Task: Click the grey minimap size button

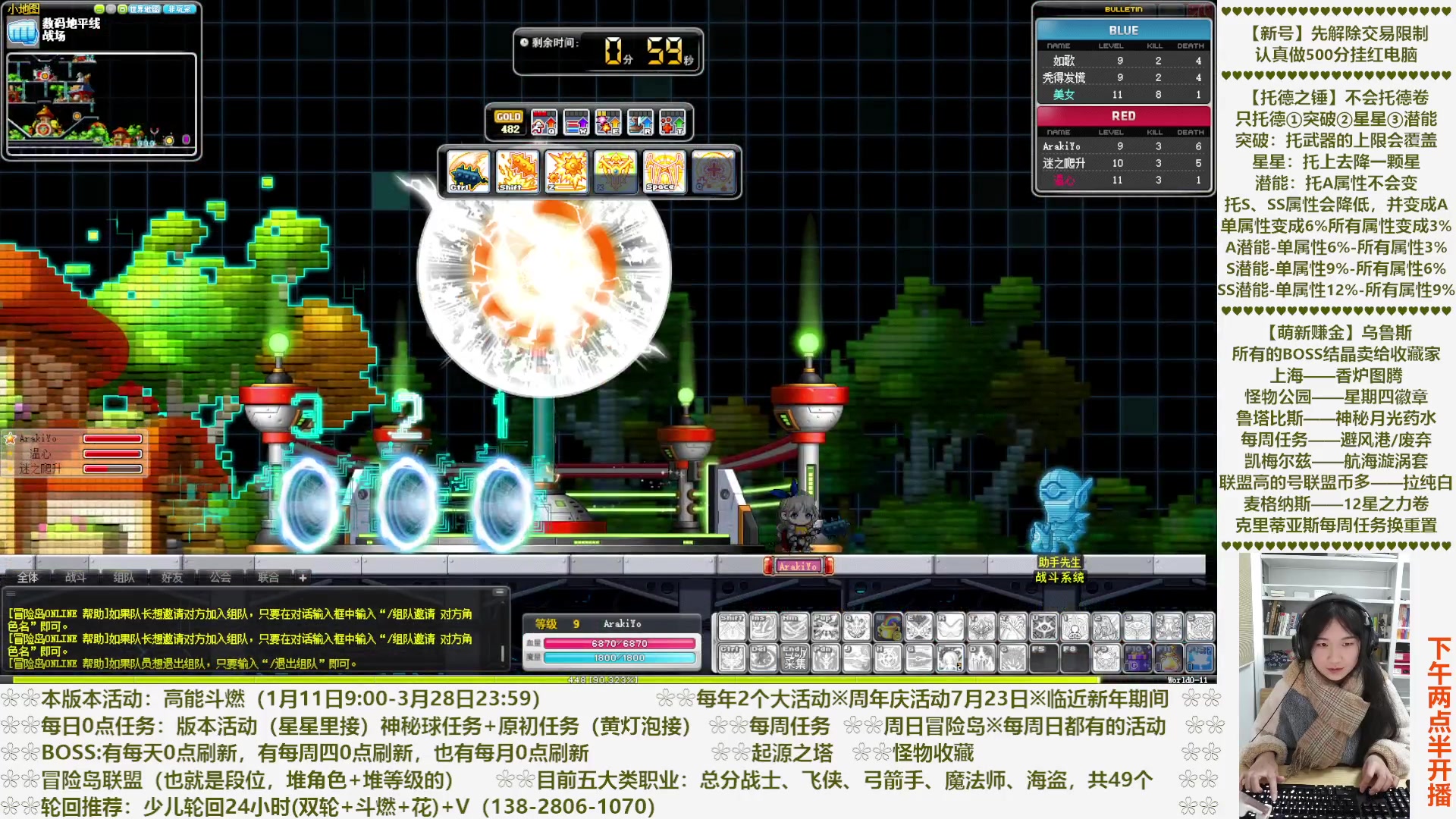Action: pyautogui.click(x=111, y=9)
